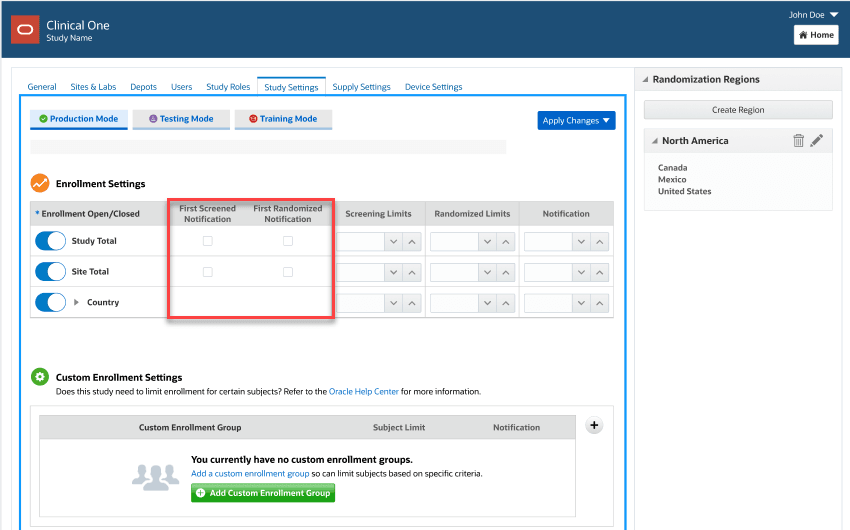Decrease Country Notification value
The width and height of the screenshot is (850, 530).
(x=581, y=303)
